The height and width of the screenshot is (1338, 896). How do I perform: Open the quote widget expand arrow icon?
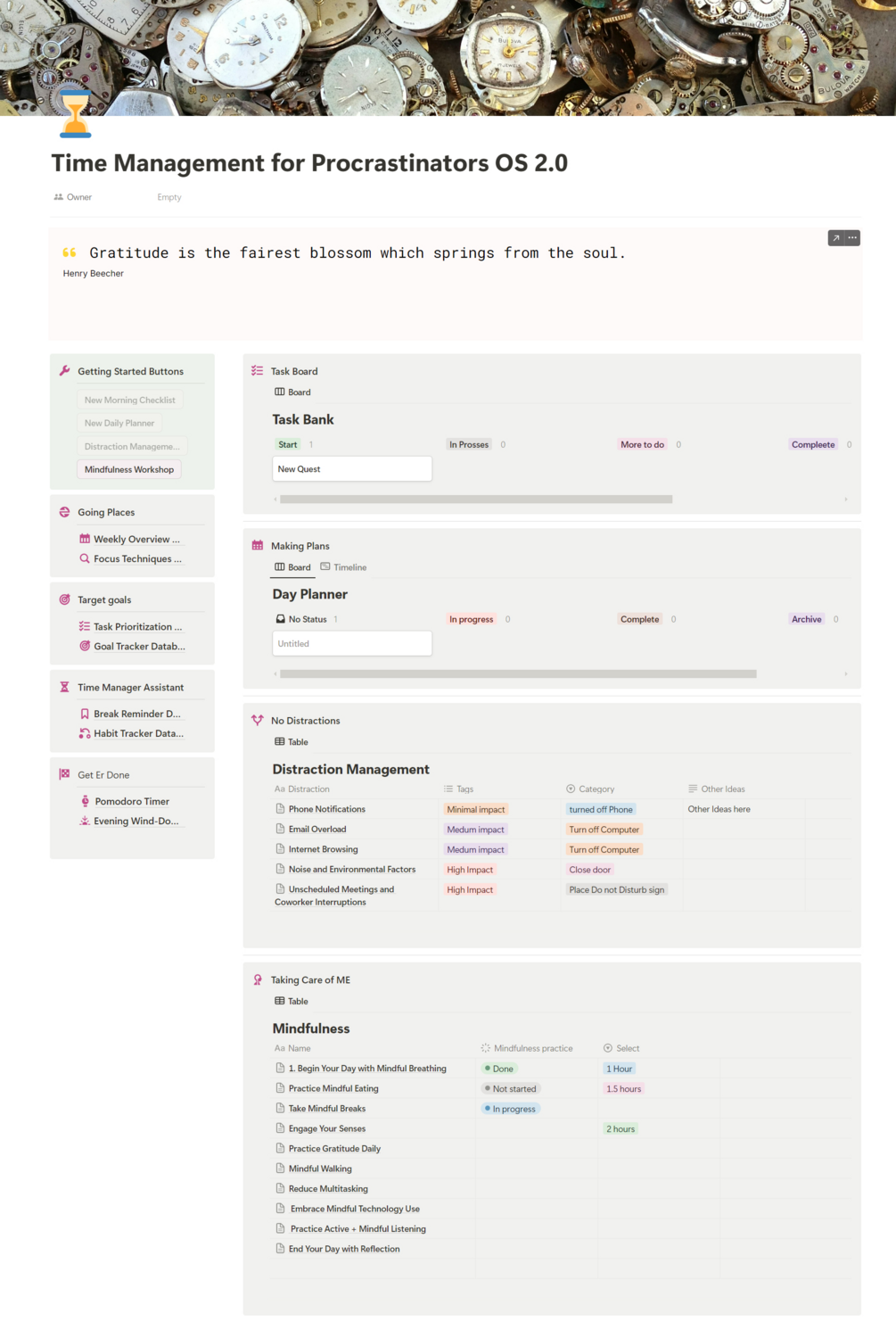836,238
